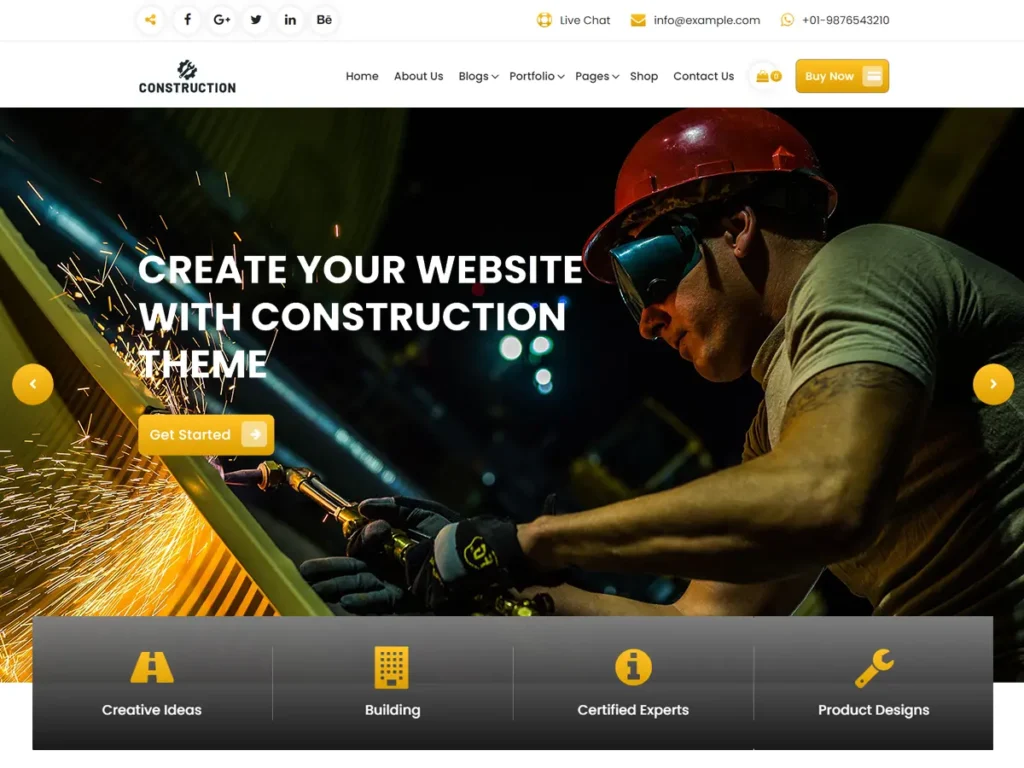Expand the Portfolio dropdown menu
Image resolution: width=1024 pixels, height=768 pixels.
[x=536, y=76]
